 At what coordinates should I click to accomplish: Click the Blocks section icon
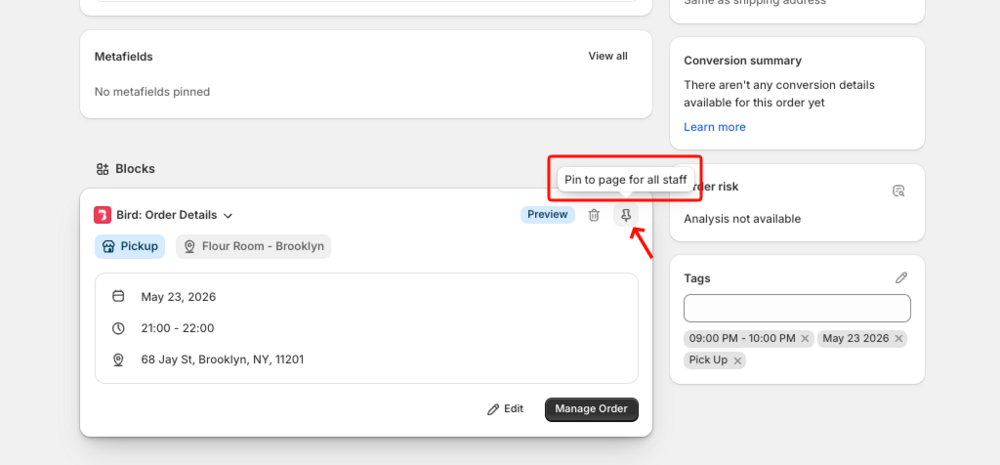[103, 169]
